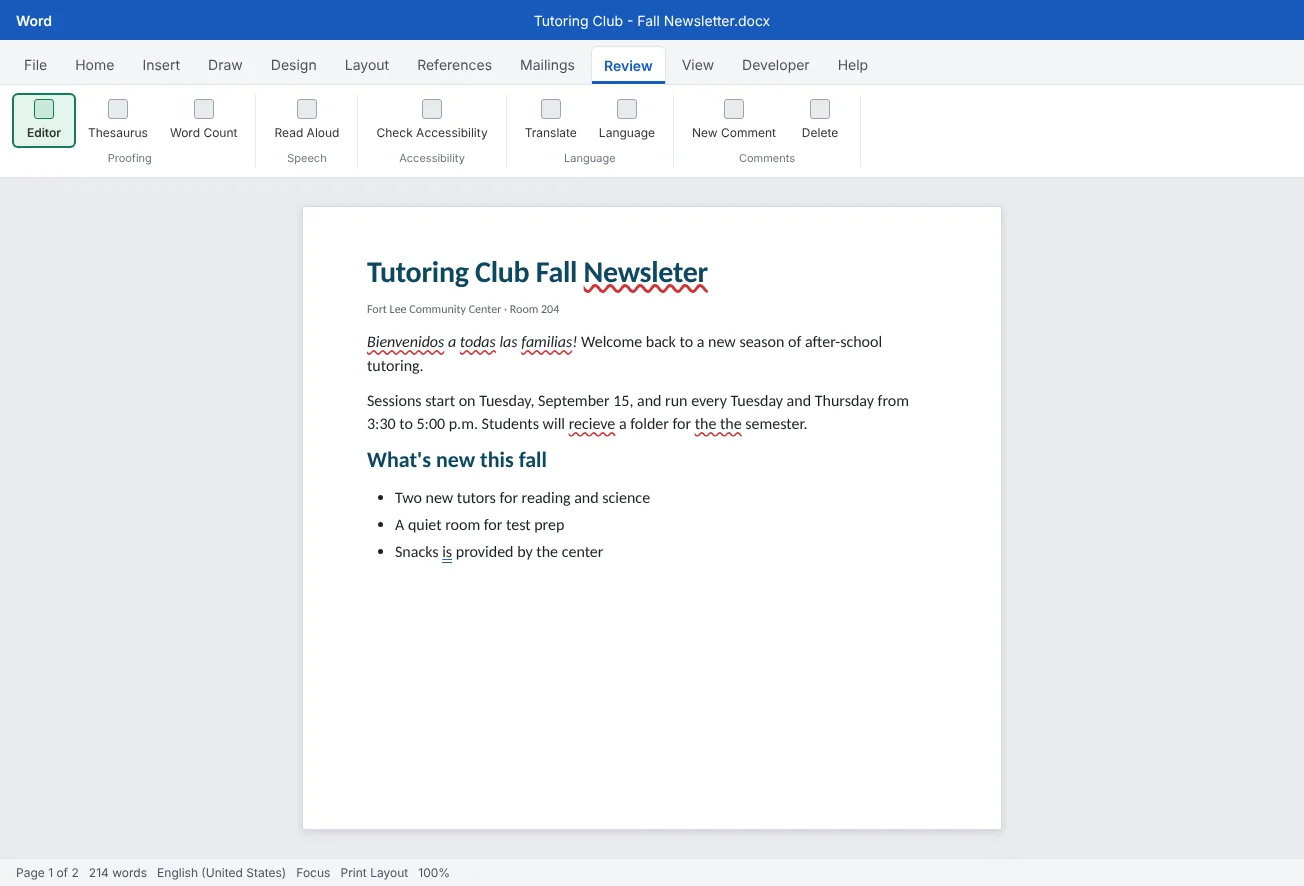This screenshot has width=1304, height=886.
Task: Click the underlined 'is' in Snacks bullet
Action: click(x=447, y=552)
